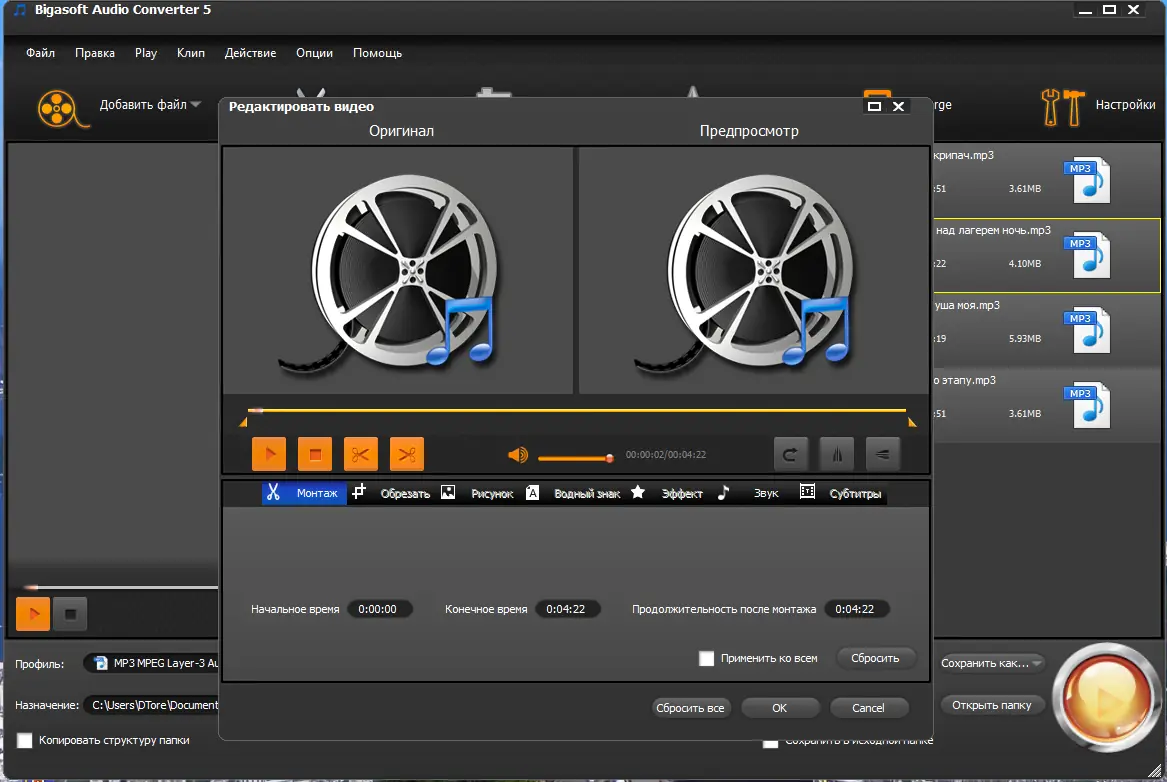Screen dimensions: 1167x782
Task: Click MP3 icon for крипач.mp3
Action: coord(1088,179)
